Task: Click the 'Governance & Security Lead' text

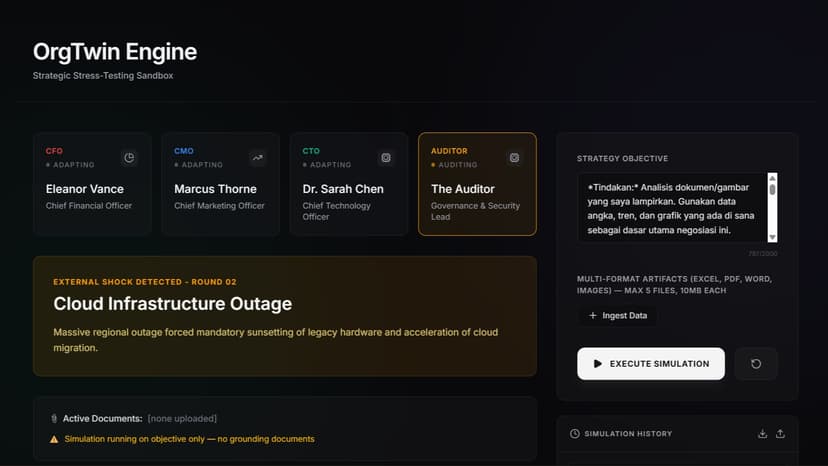Action: click(x=475, y=211)
